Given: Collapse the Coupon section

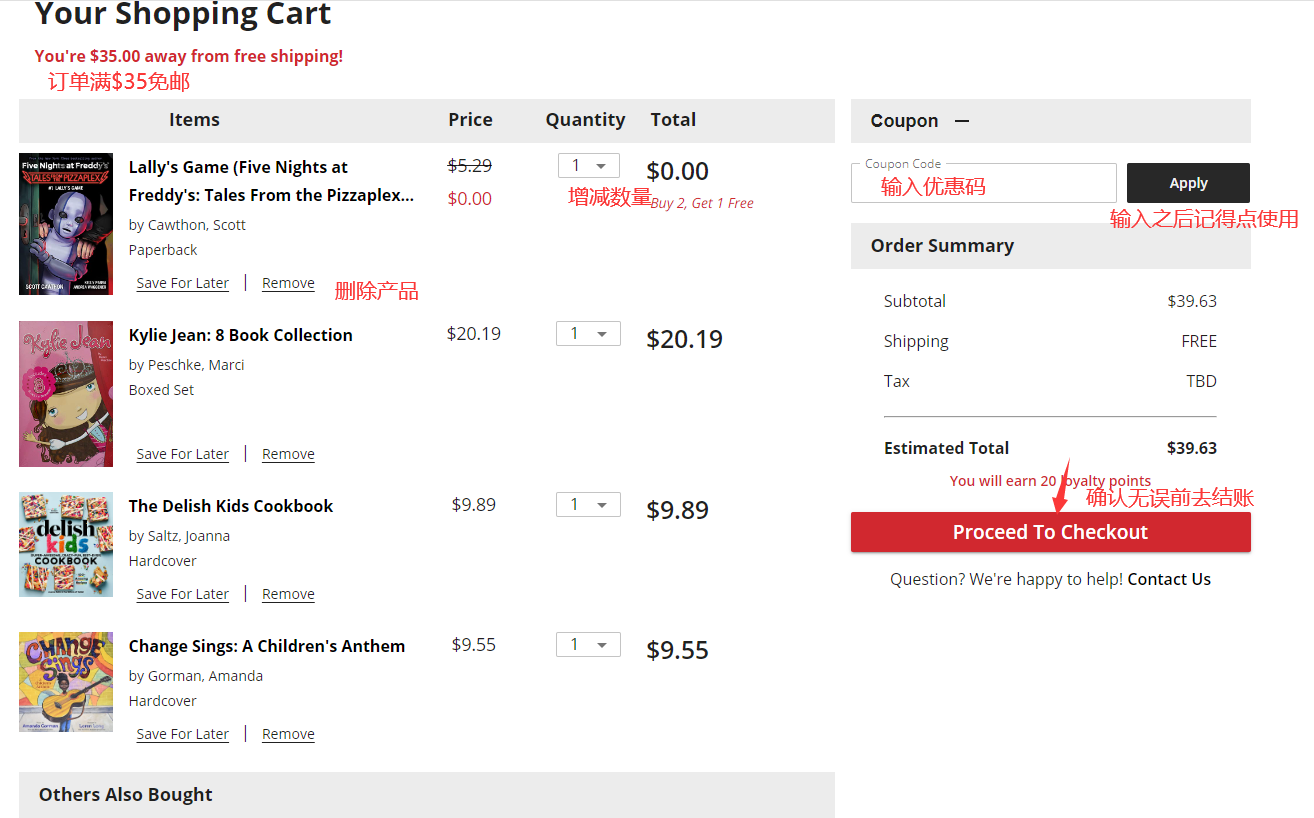Looking at the screenshot, I should click(962, 121).
